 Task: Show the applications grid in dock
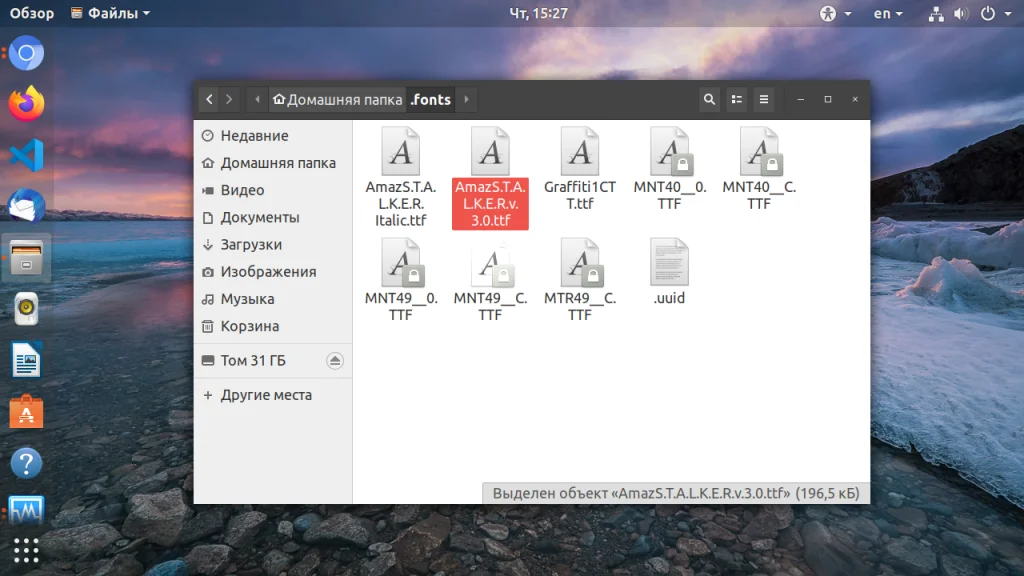click(26, 551)
